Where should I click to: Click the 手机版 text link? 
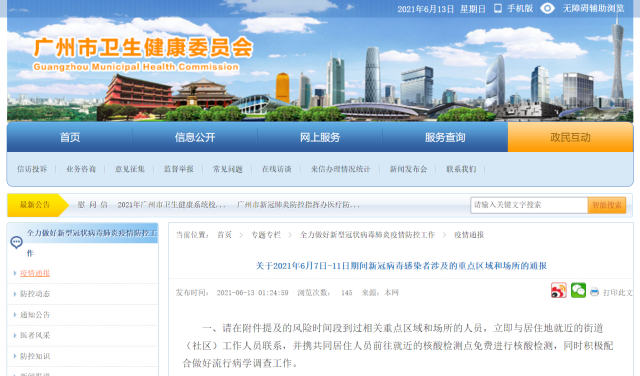click(520, 9)
